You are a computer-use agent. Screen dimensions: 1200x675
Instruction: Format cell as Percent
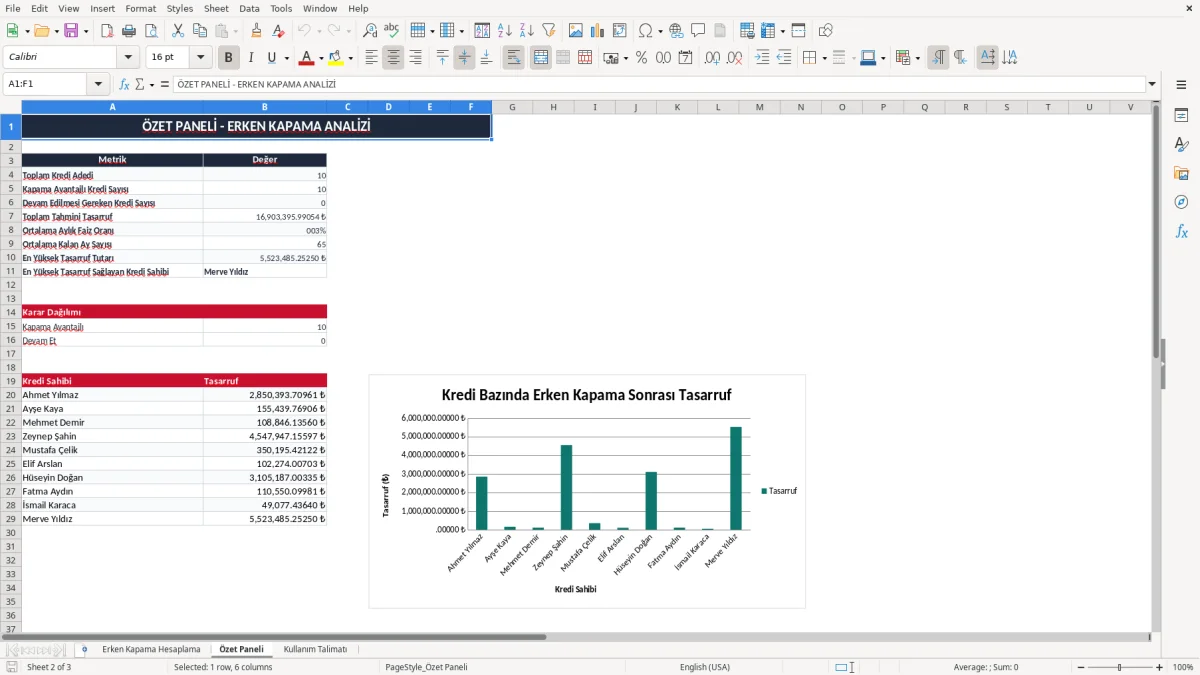pos(641,58)
